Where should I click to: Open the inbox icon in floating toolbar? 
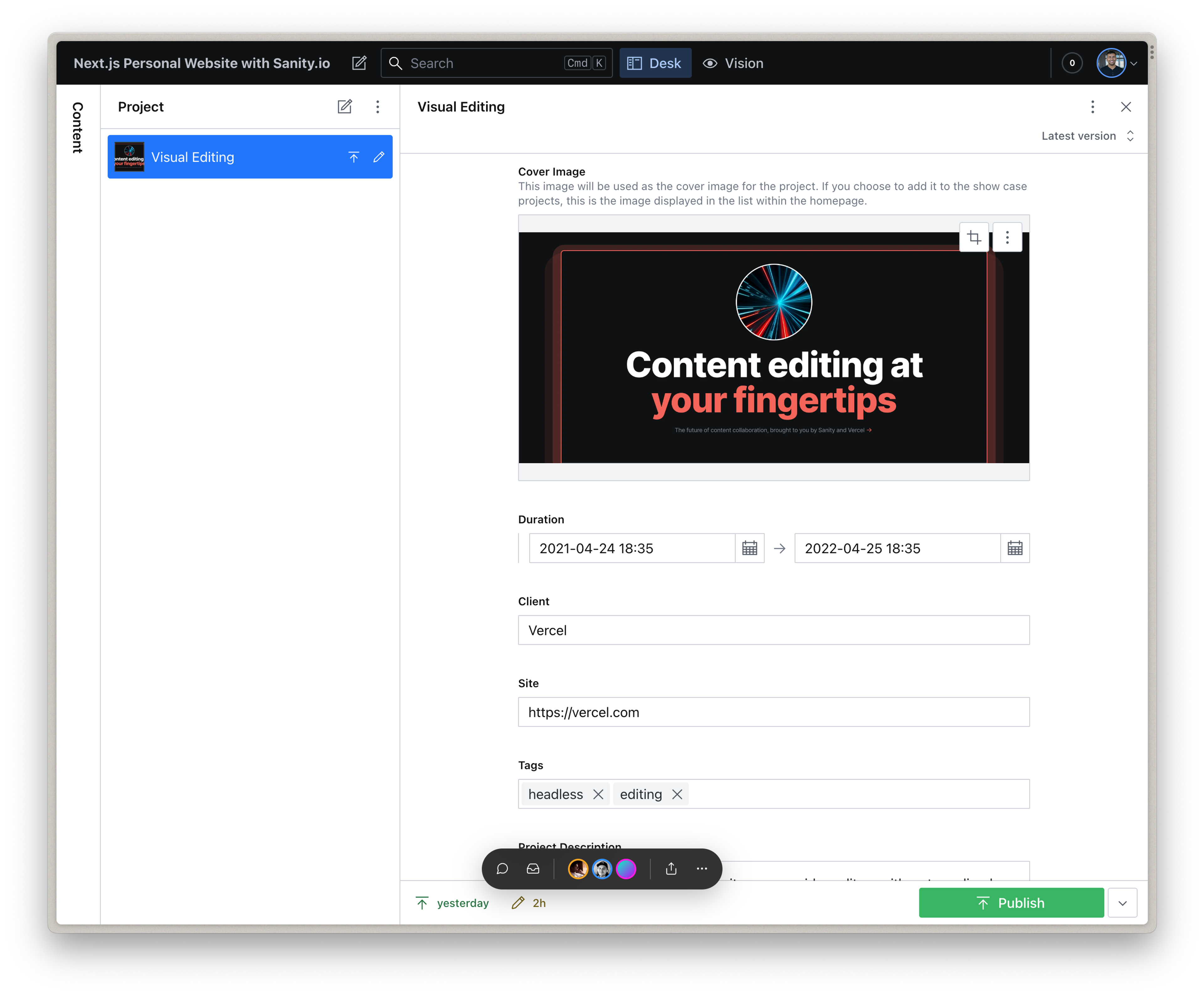533,869
